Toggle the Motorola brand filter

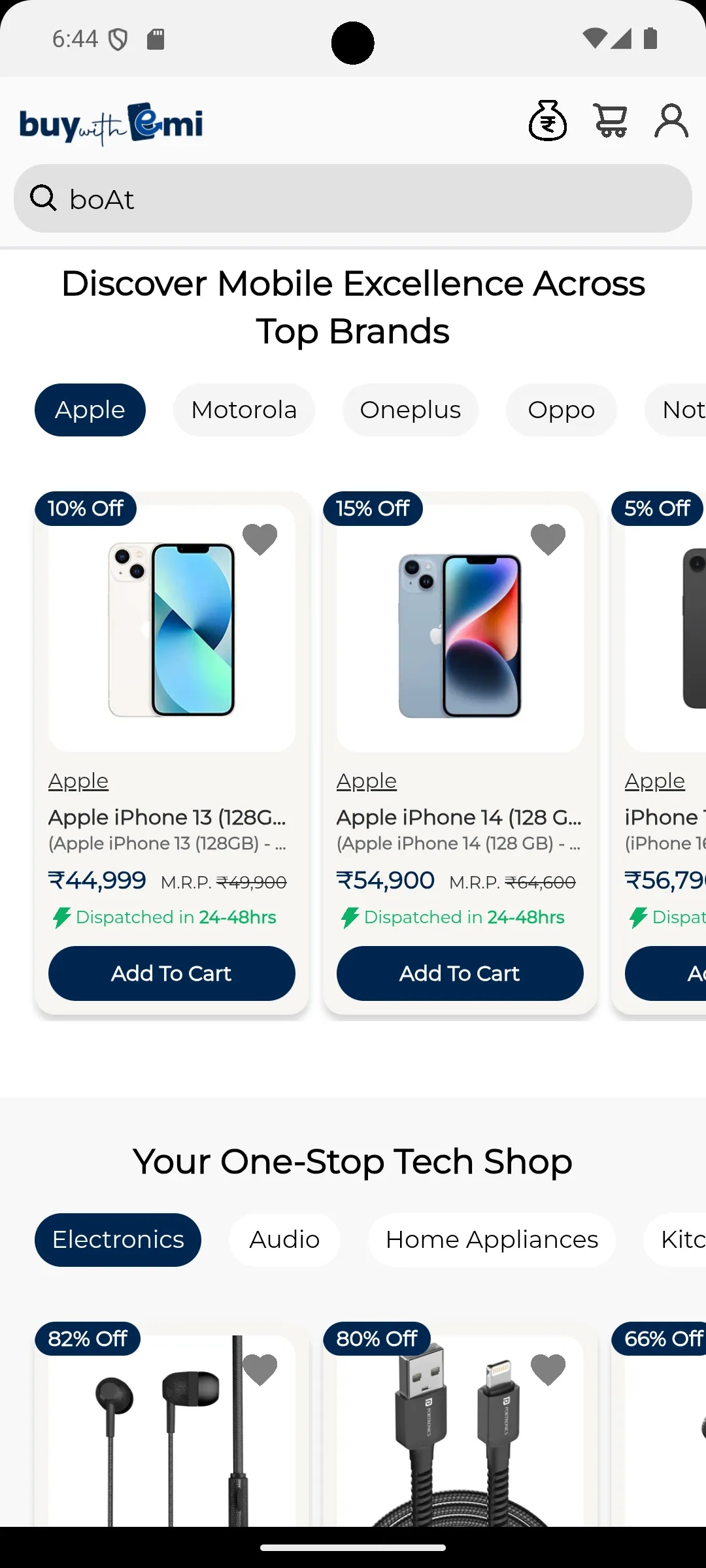(x=243, y=410)
